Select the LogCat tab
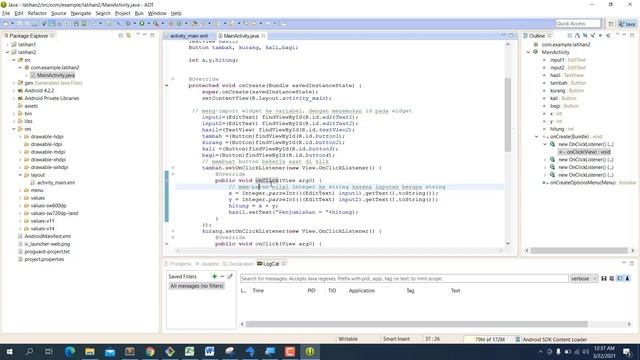640x360 pixels. click(x=271, y=264)
